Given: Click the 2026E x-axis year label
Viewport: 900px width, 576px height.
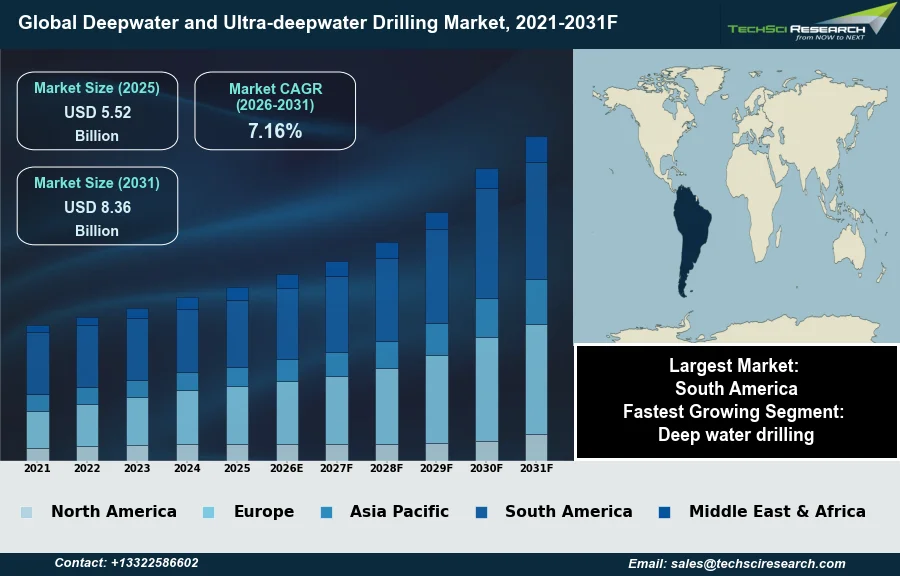Looking at the screenshot, I should pyautogui.click(x=287, y=468).
